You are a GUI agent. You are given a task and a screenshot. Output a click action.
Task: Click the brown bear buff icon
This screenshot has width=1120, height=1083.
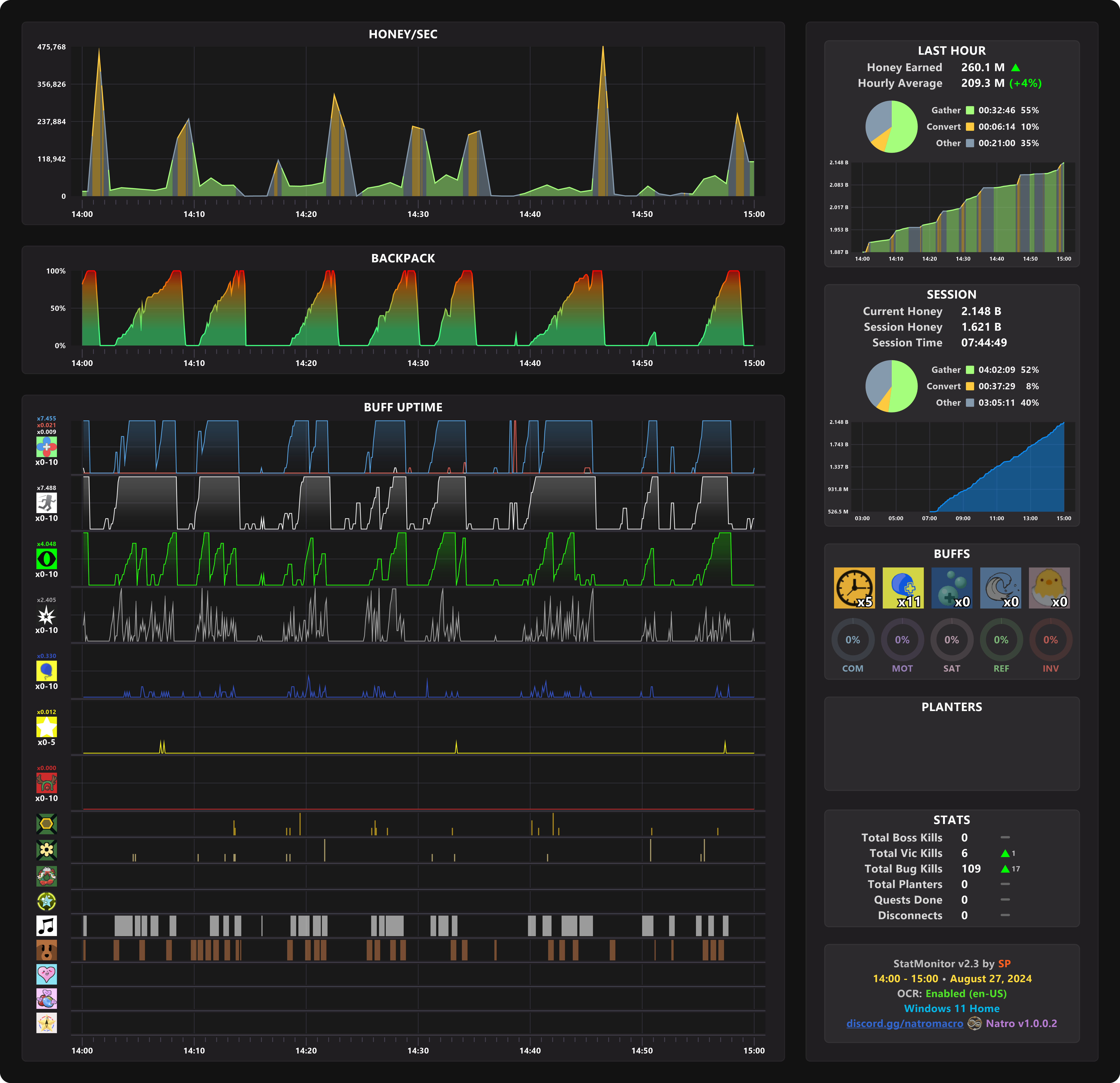pyautogui.click(x=46, y=950)
